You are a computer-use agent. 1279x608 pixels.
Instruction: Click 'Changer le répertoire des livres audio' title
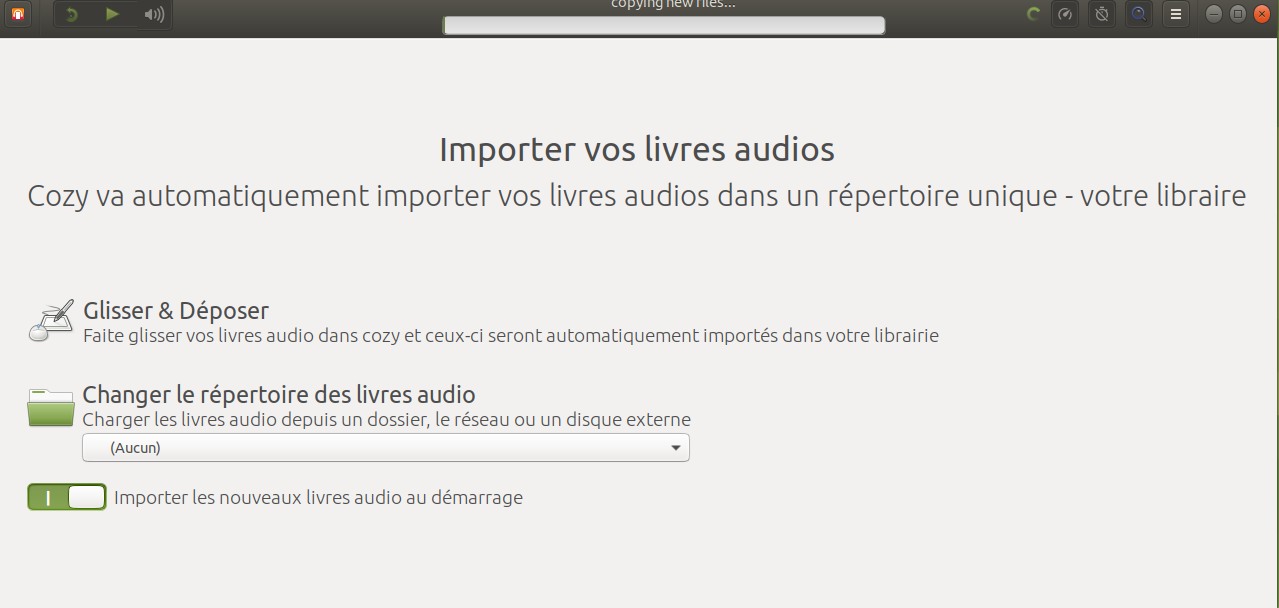(x=279, y=395)
